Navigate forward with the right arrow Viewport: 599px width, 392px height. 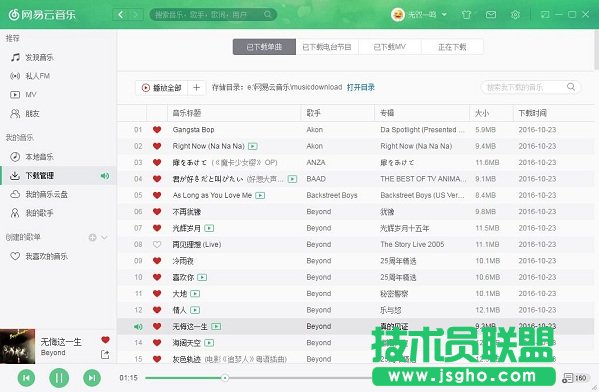(135, 15)
